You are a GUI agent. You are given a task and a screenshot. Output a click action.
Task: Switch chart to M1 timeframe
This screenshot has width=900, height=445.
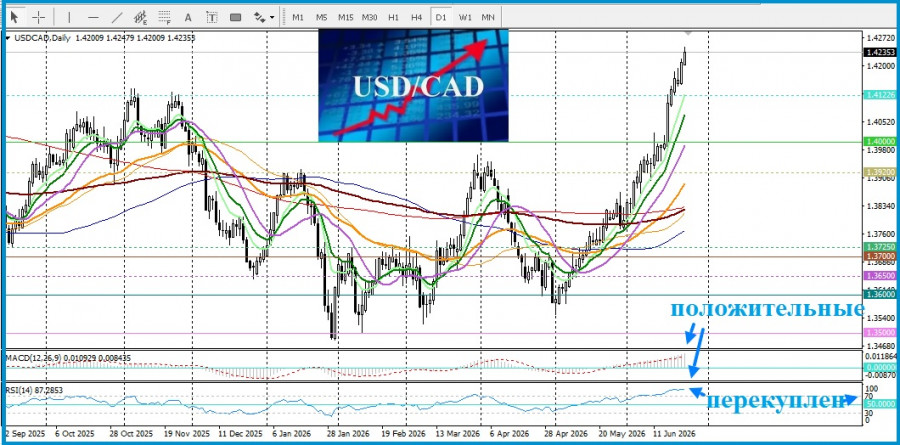pyautogui.click(x=298, y=17)
